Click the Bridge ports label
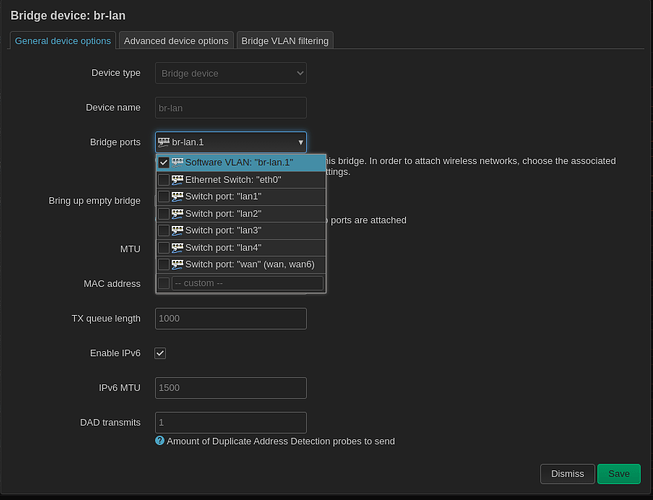653x500 pixels. click(x=115, y=142)
